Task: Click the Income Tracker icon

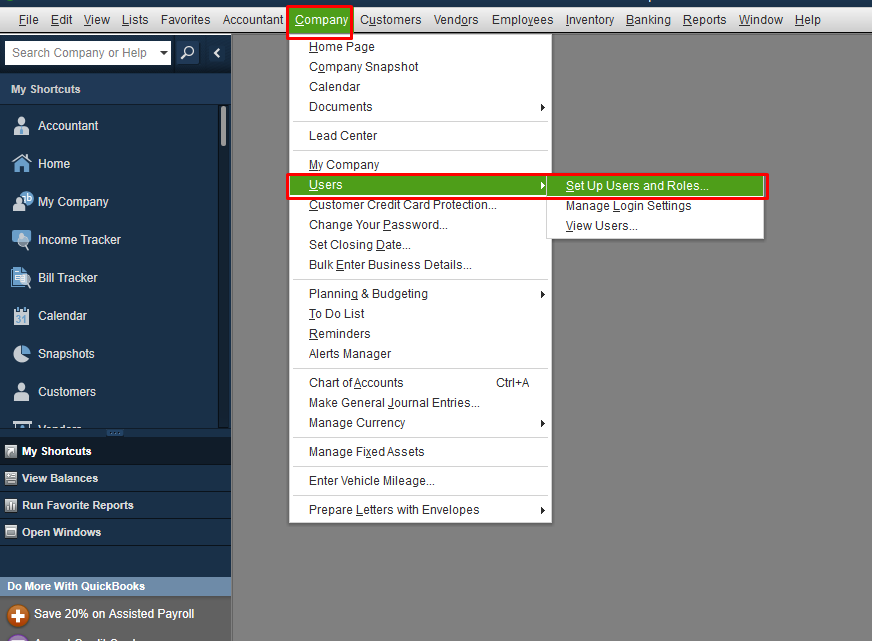Action: (21, 240)
